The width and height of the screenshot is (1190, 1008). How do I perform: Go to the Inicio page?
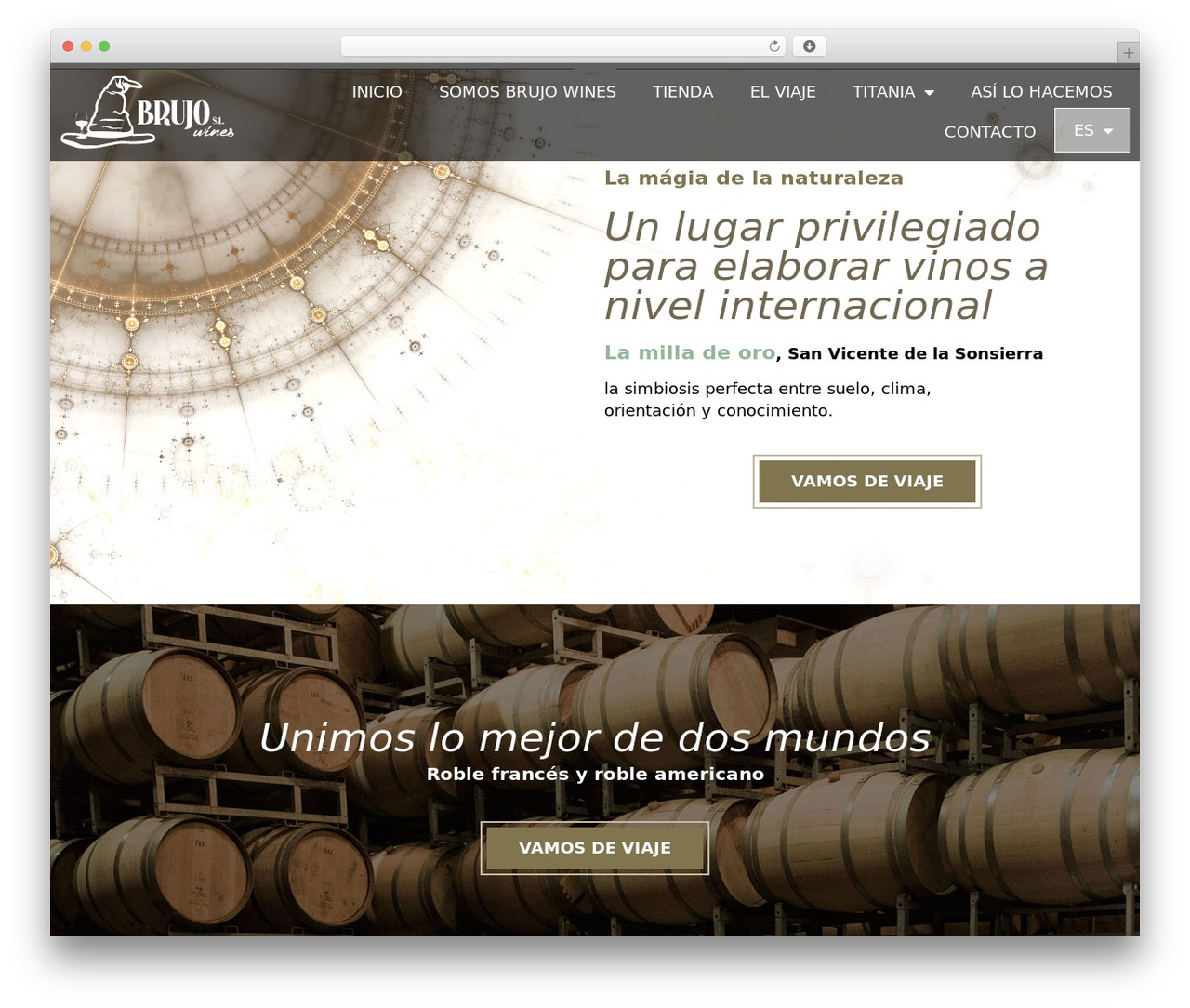click(x=377, y=92)
